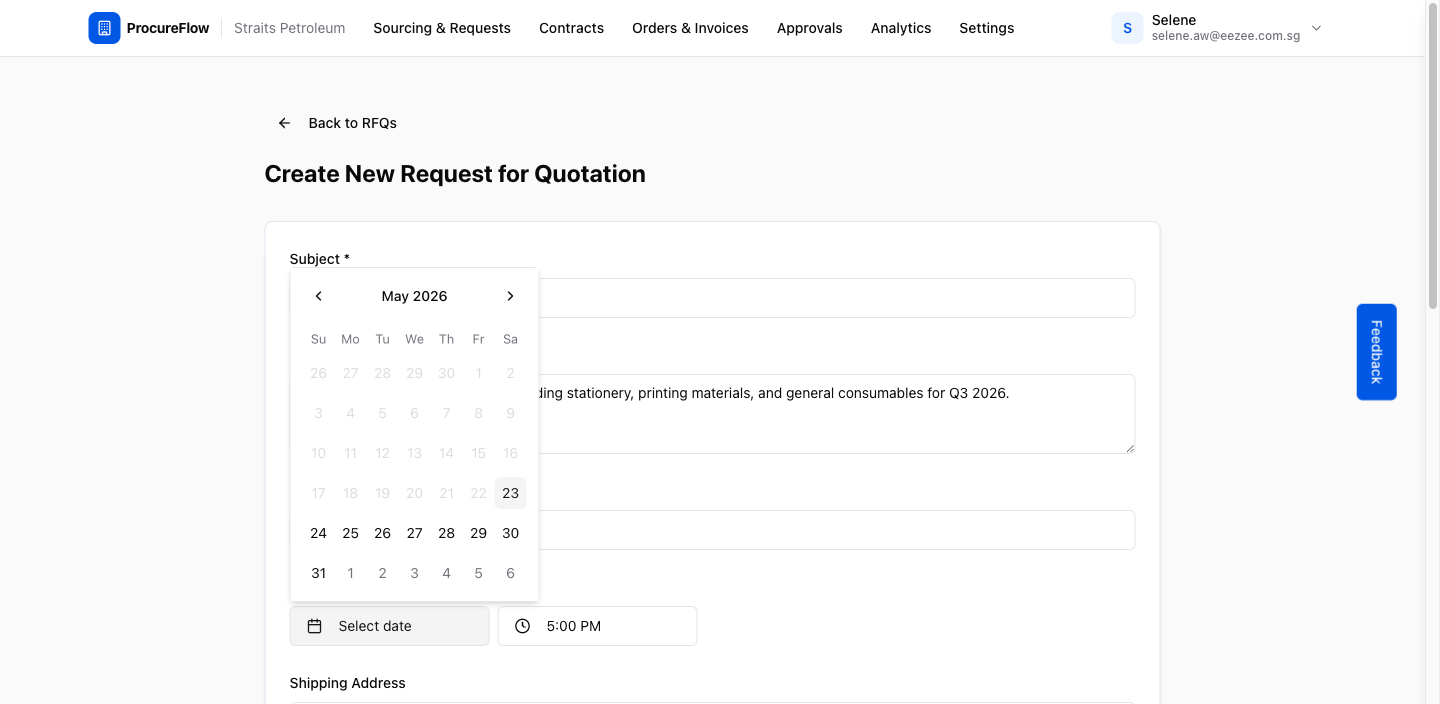Click the Straits Petroleum organization name
1440x704 pixels.
click(x=290, y=28)
